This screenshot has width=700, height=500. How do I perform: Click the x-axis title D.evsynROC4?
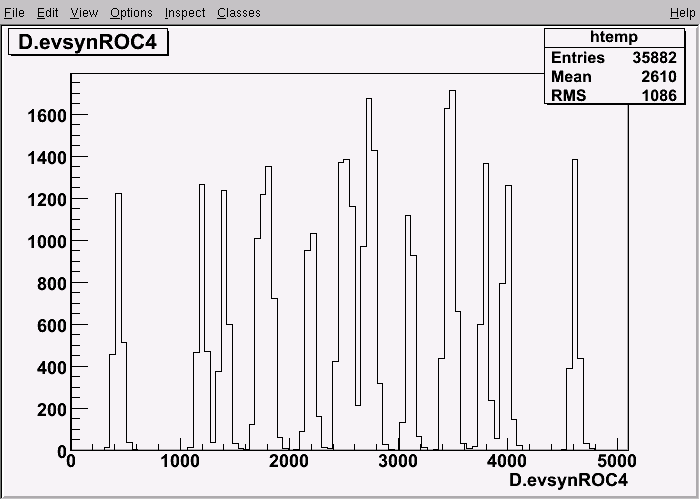[568, 480]
